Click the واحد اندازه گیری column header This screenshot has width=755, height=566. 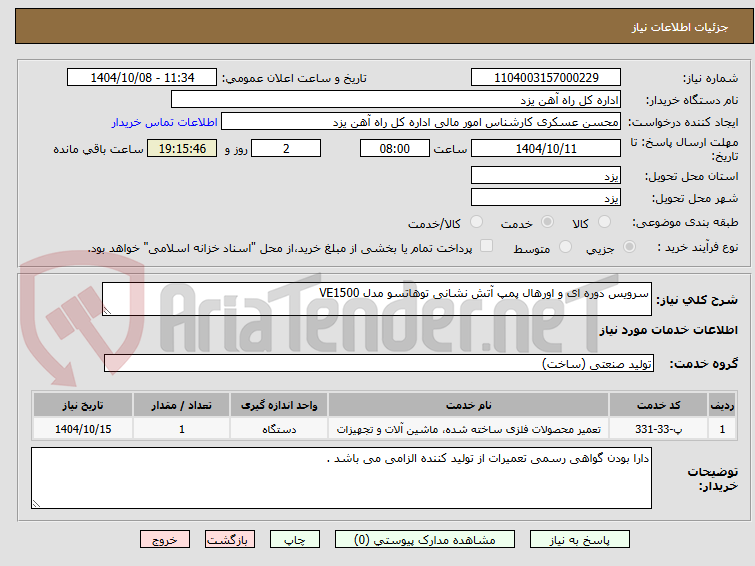click(x=279, y=405)
